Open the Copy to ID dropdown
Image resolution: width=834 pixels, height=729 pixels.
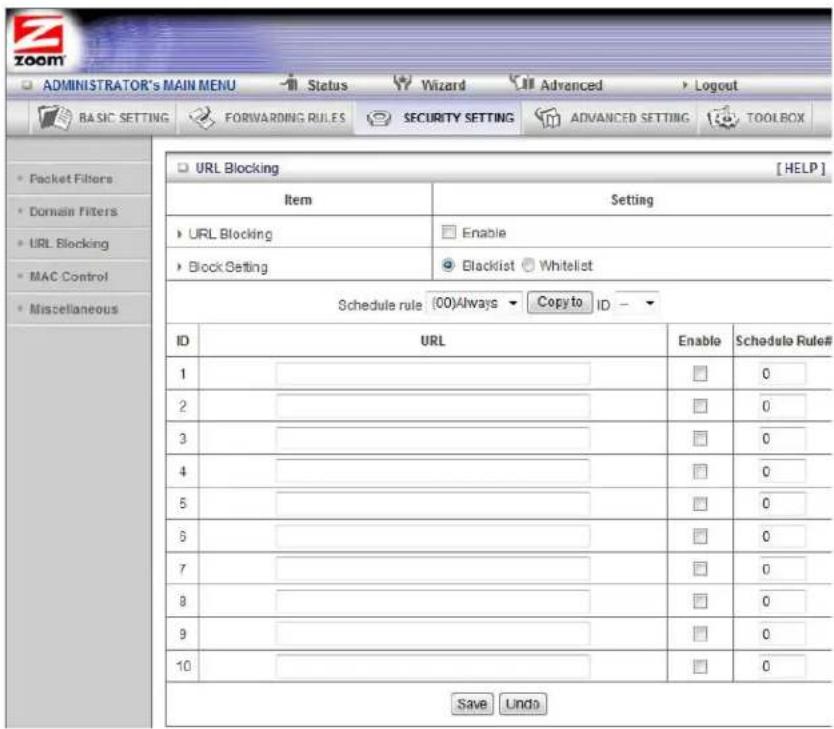pyautogui.click(x=636, y=304)
